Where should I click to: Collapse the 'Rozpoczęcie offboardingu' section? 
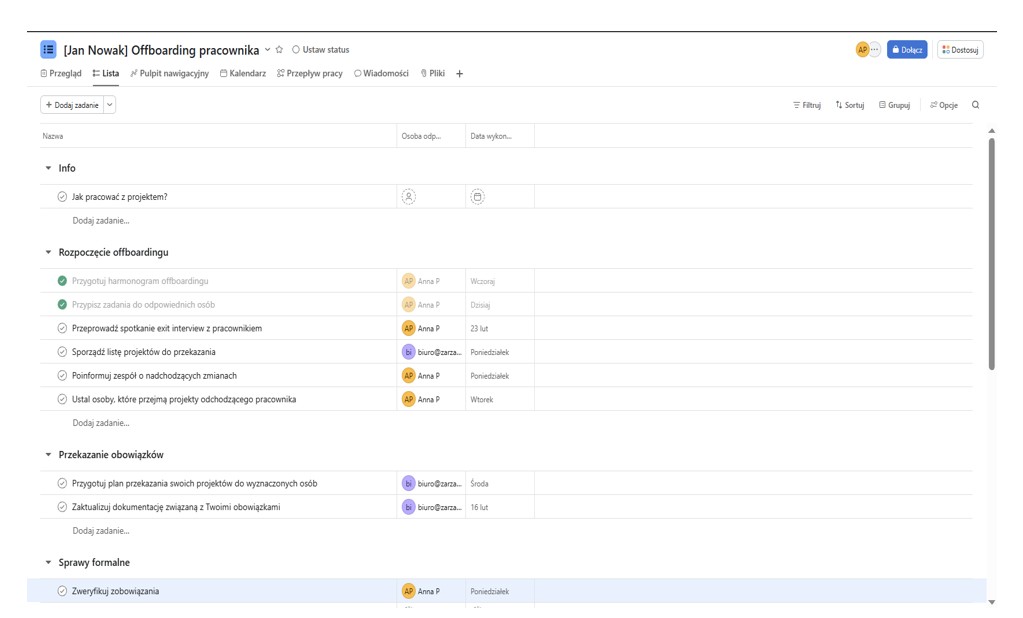pos(48,253)
